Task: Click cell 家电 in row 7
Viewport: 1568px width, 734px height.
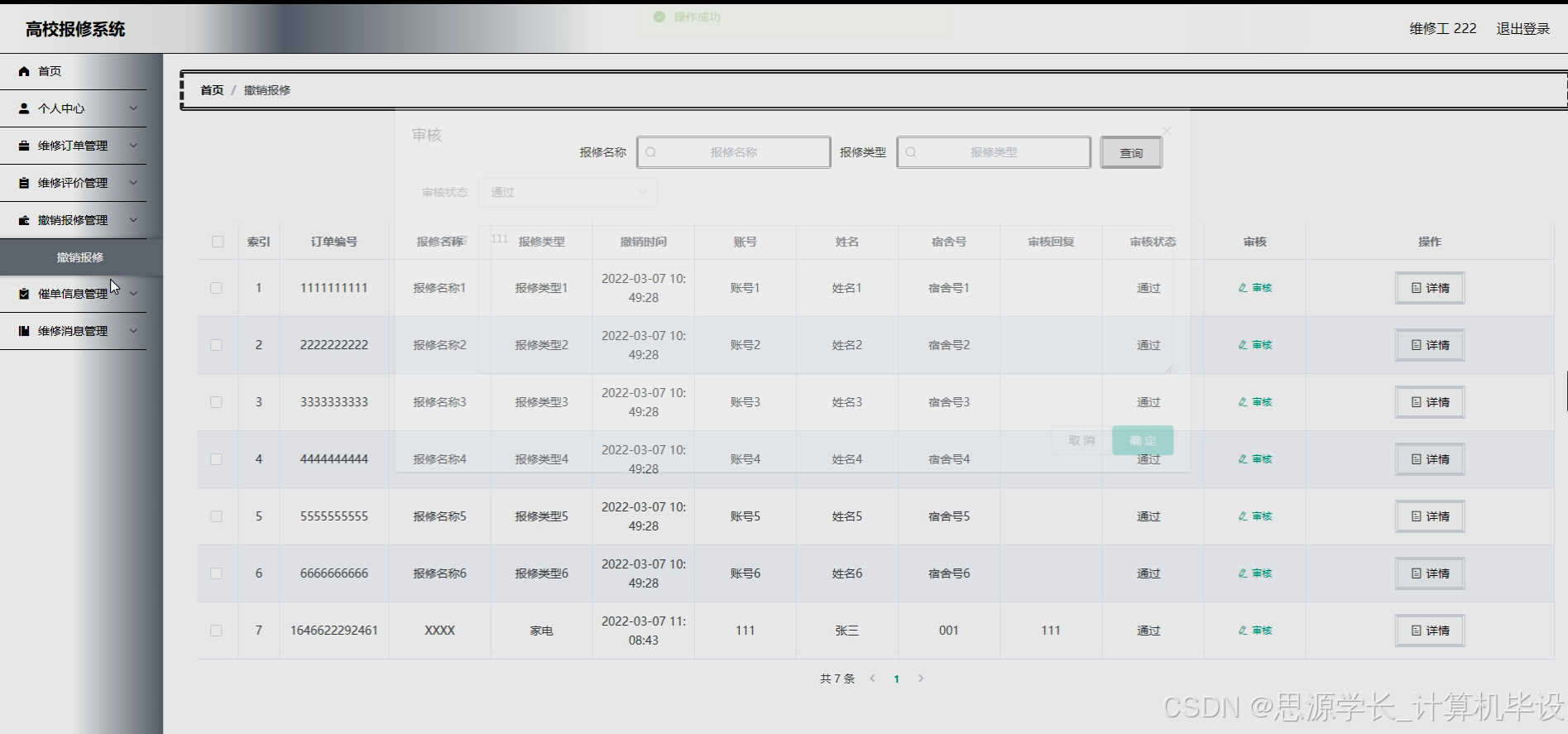Action: point(542,631)
